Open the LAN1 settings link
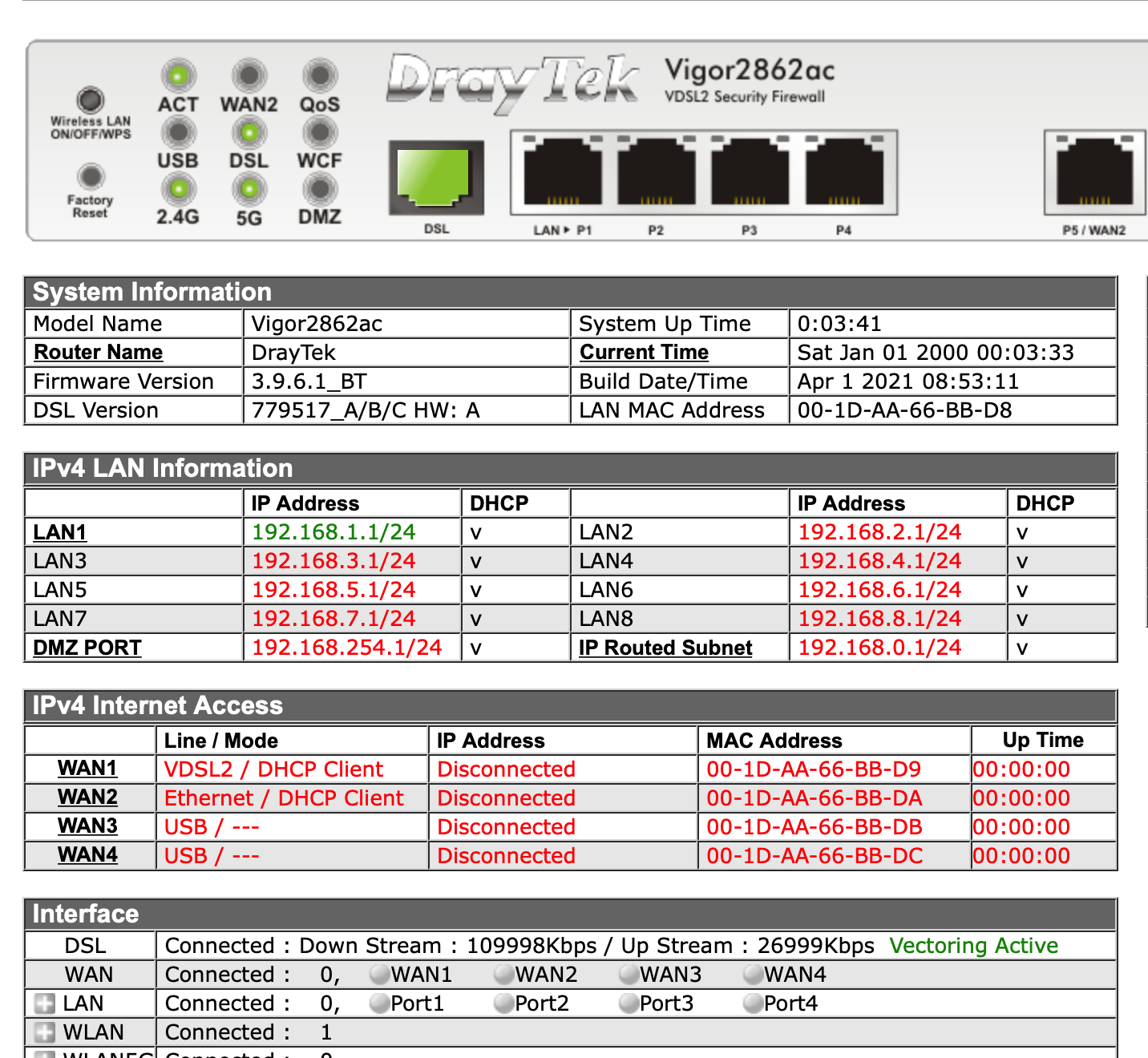 (x=60, y=532)
